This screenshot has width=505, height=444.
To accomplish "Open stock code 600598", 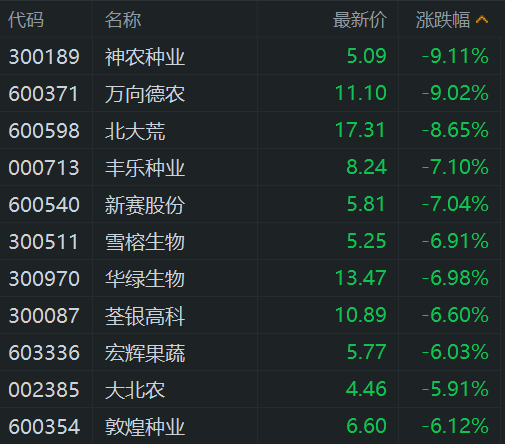I will pos(44,130).
